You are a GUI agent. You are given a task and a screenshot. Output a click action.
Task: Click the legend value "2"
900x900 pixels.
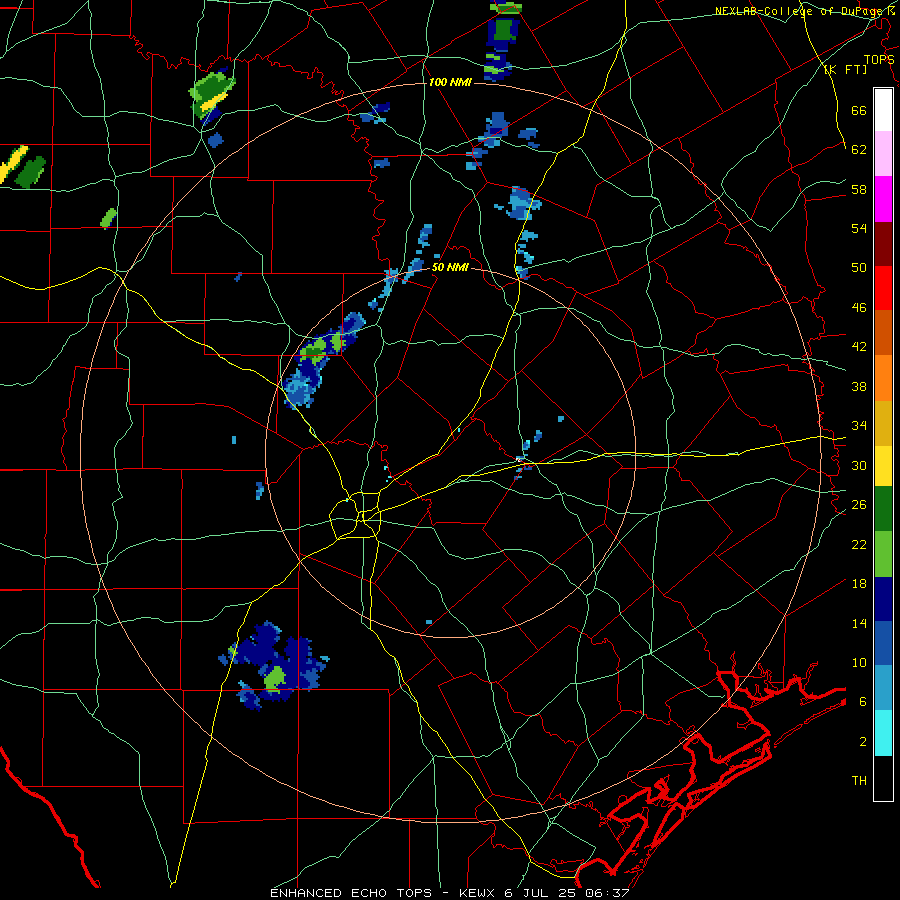[862, 742]
